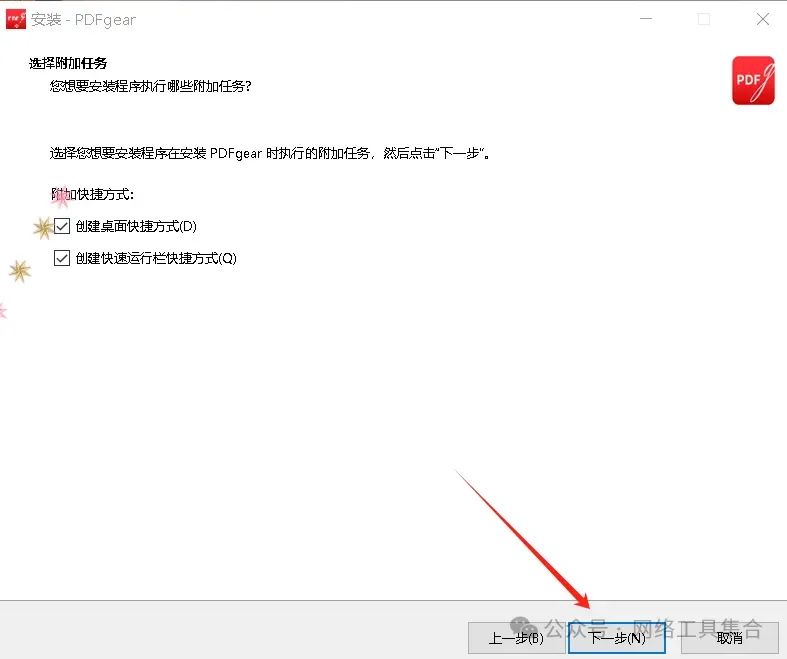Click the 附加快捷方式: label
Viewport: 787px width, 659px height.
point(93,194)
